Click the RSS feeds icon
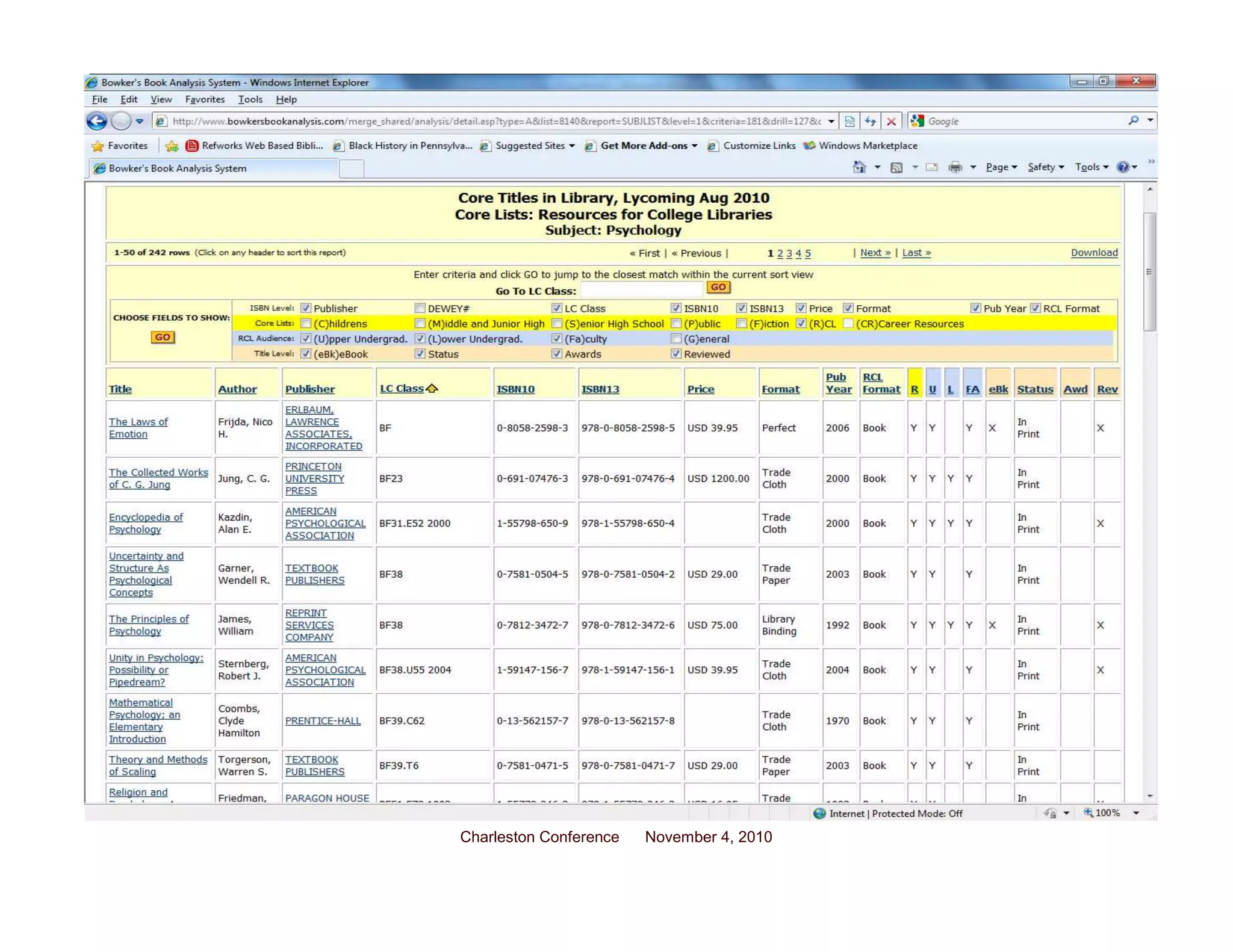Image resolution: width=1233 pixels, height=952 pixels. pyautogui.click(x=896, y=167)
